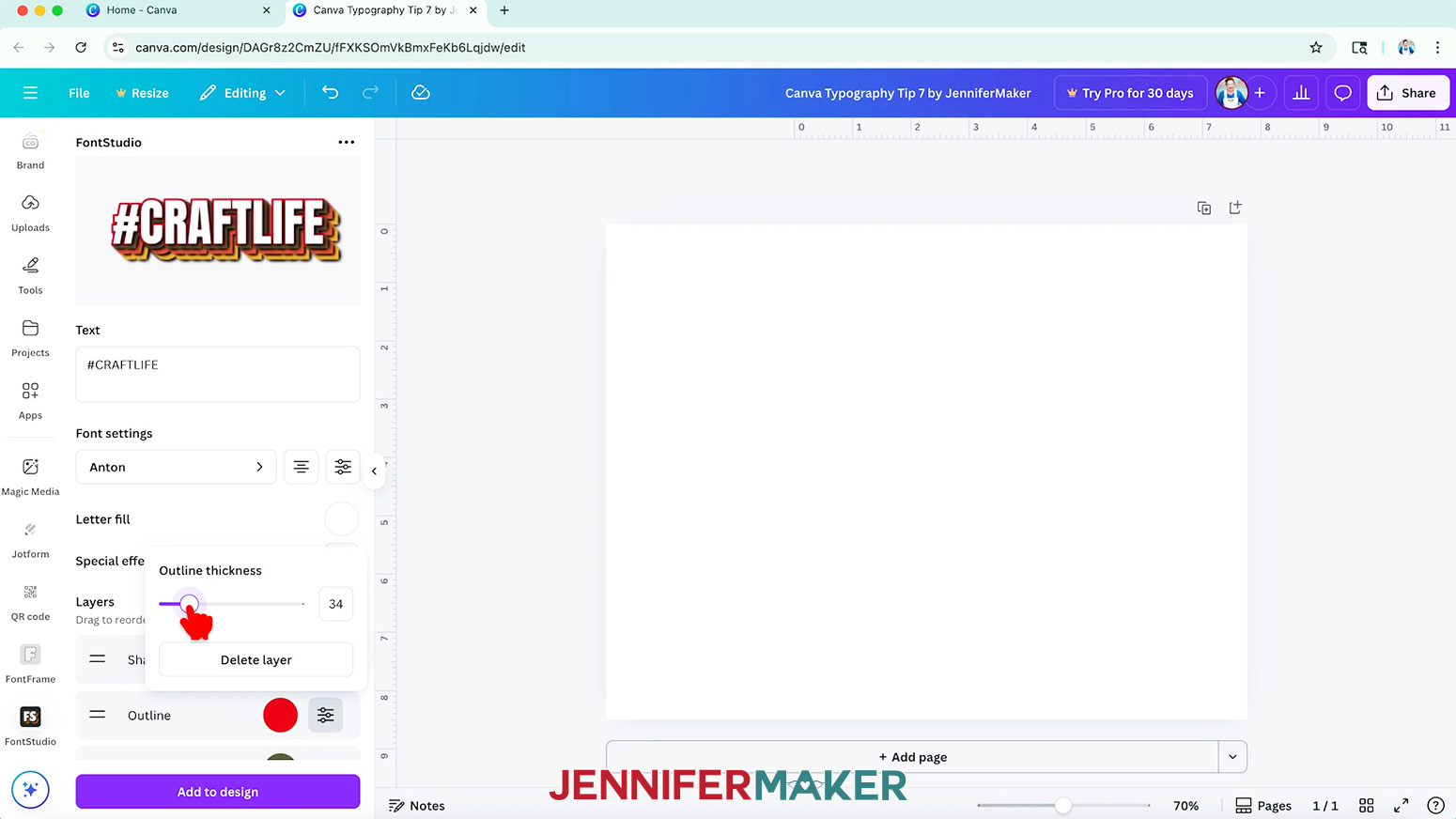This screenshot has height=819, width=1456.
Task: Open the Apps sidebar panel
Action: 30,401
